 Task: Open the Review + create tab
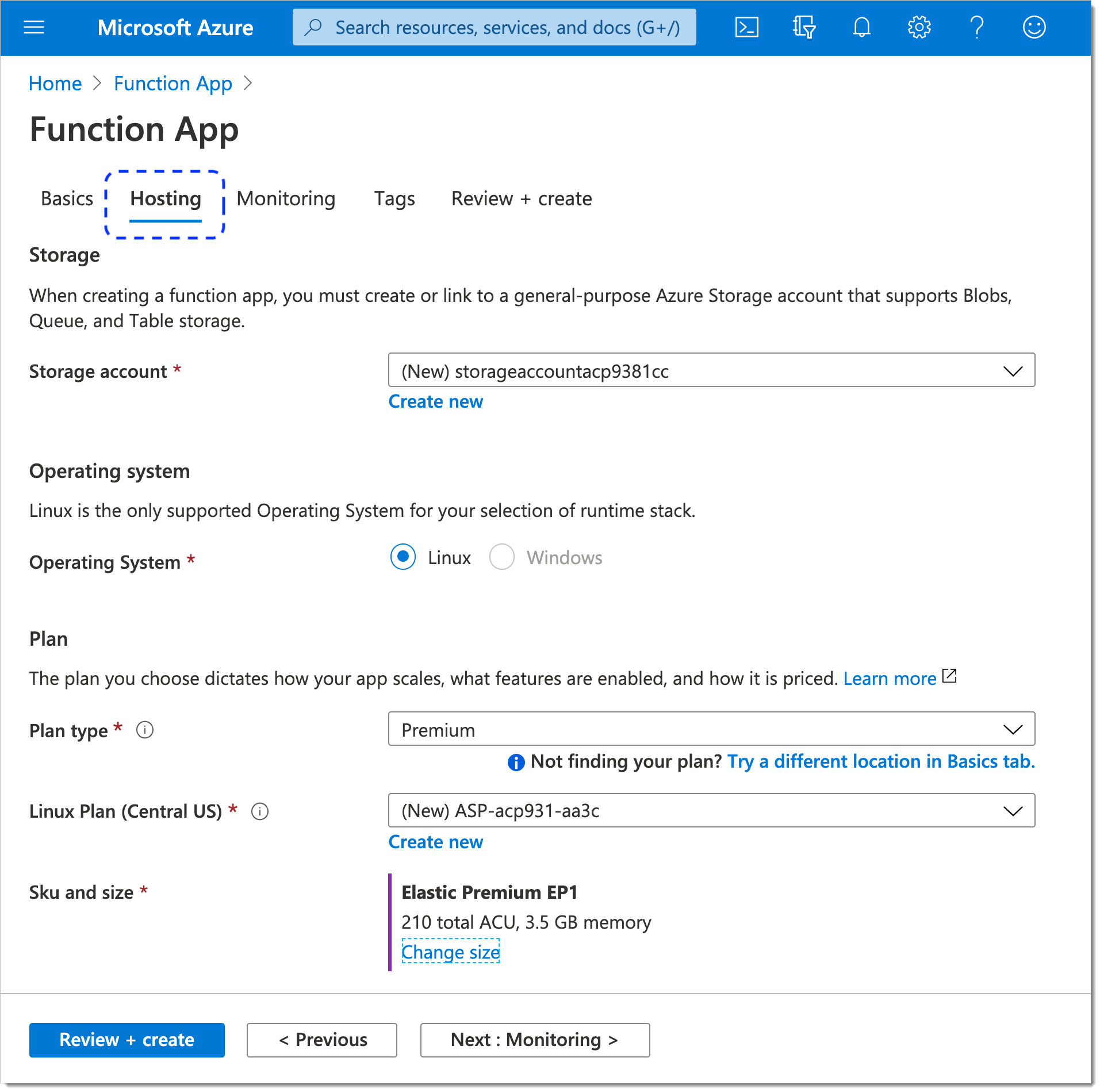click(522, 199)
